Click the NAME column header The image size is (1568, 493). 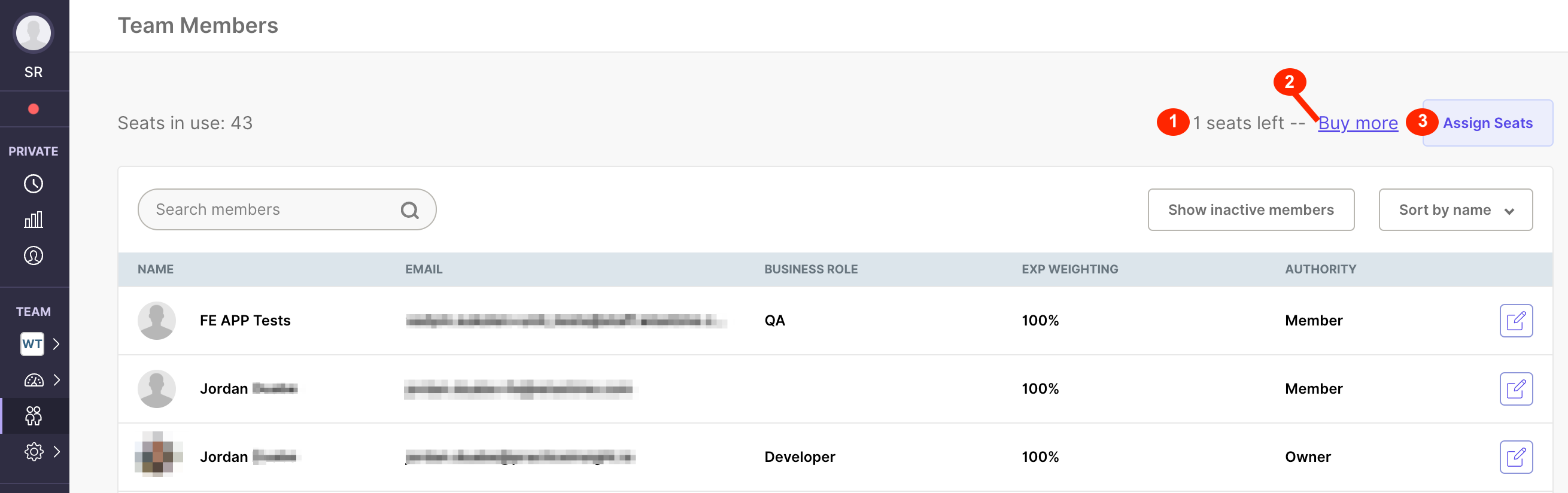pos(156,269)
